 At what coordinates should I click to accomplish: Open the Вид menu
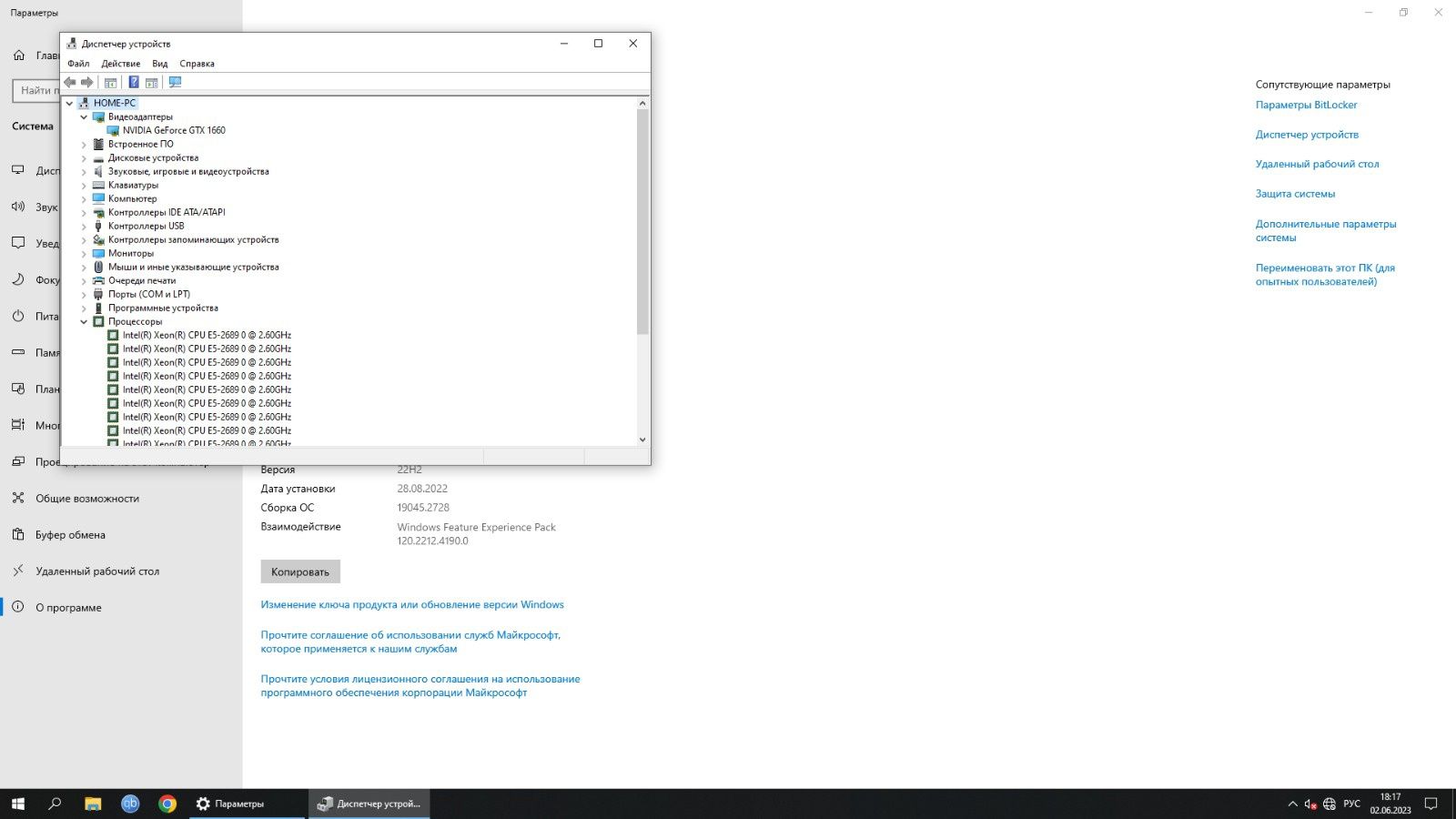pos(160,64)
